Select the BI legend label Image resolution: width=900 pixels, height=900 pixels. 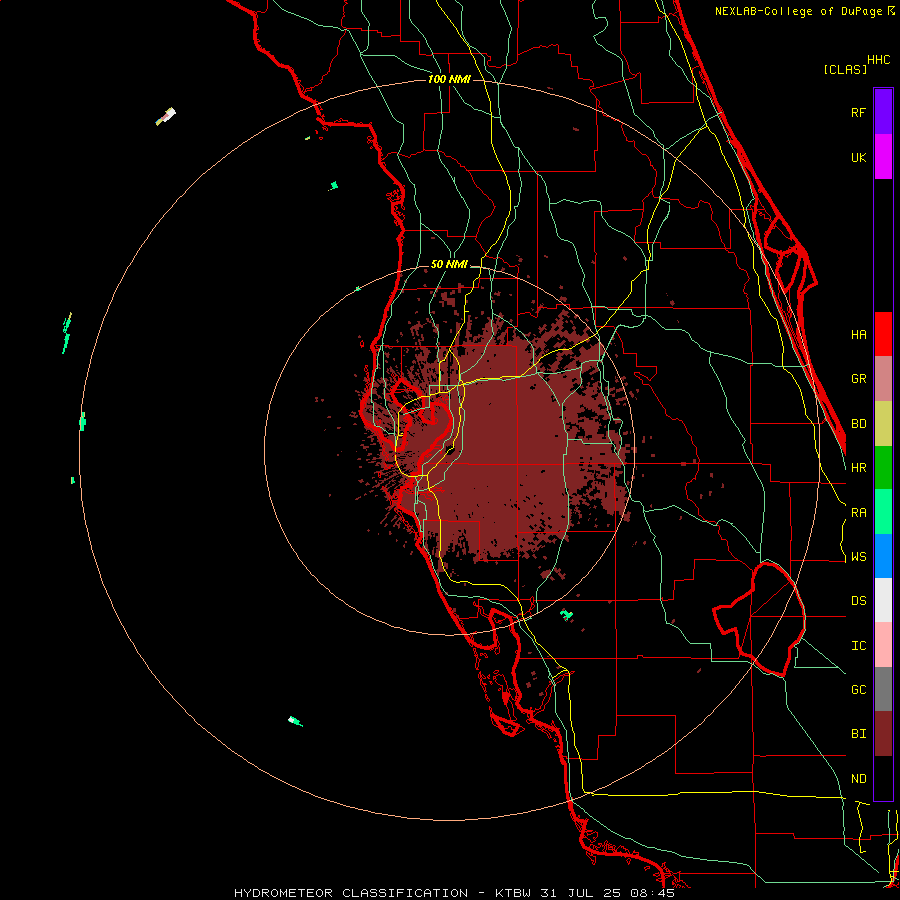(x=859, y=734)
